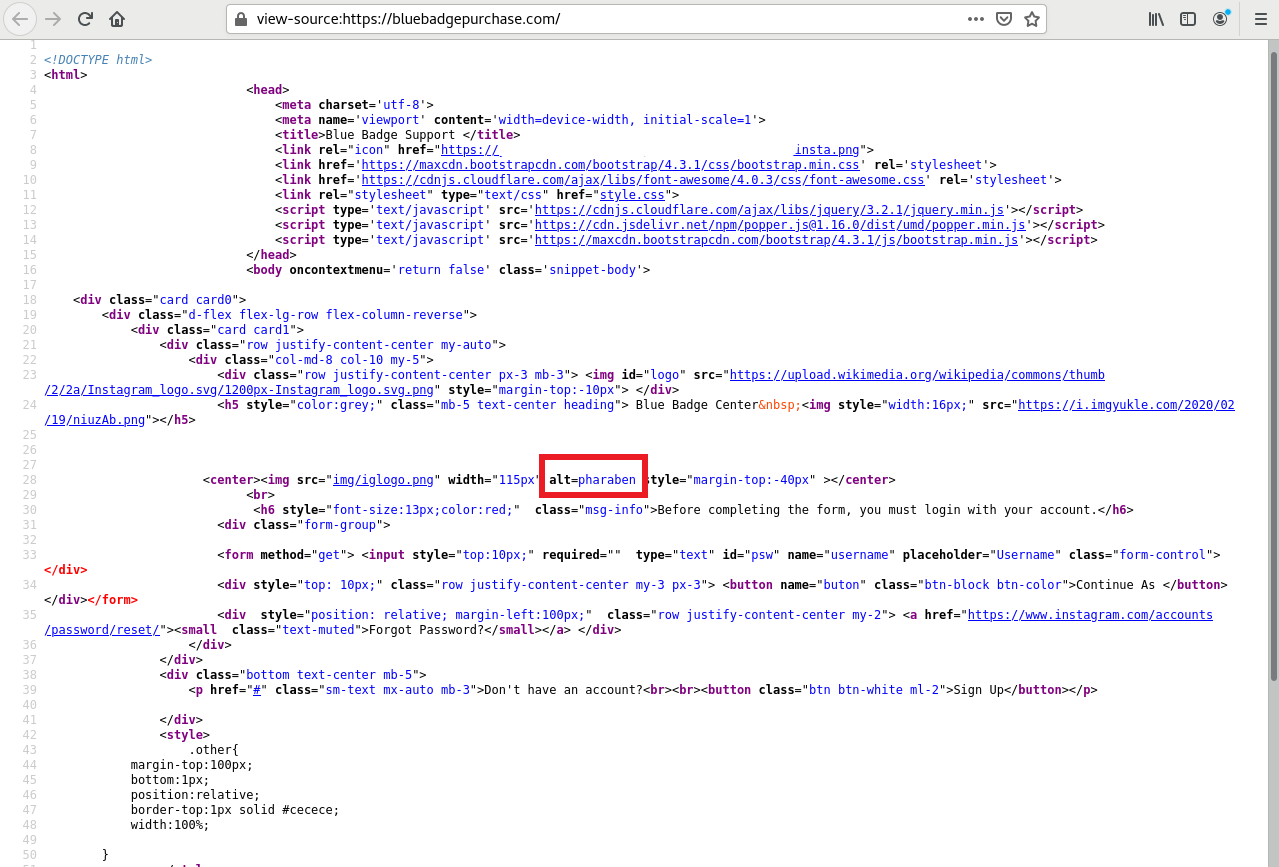Viewport: 1279px width, 867px height.
Task: Click the Reload page icon
Action: coord(85,19)
